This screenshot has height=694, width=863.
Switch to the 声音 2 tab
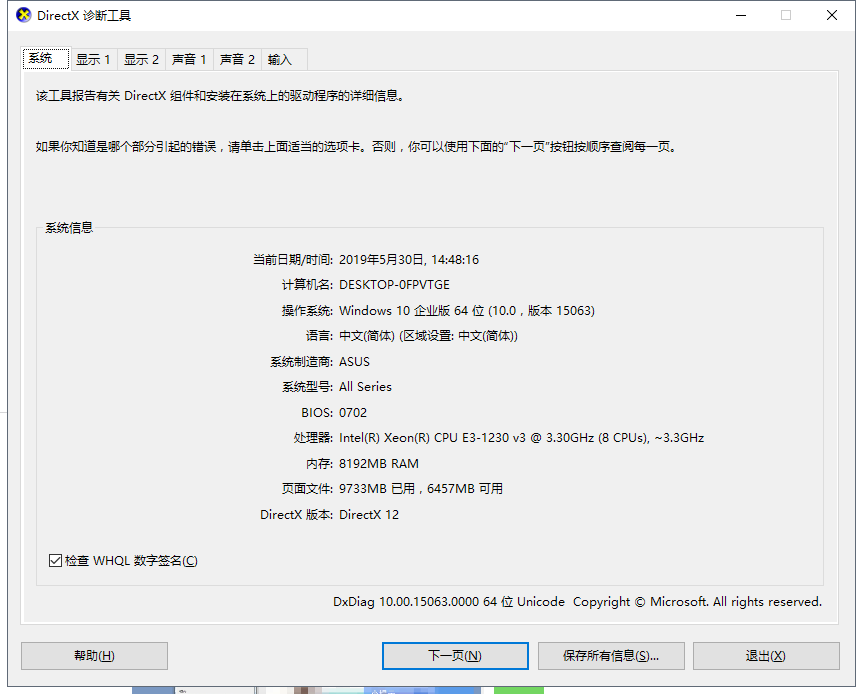(237, 60)
